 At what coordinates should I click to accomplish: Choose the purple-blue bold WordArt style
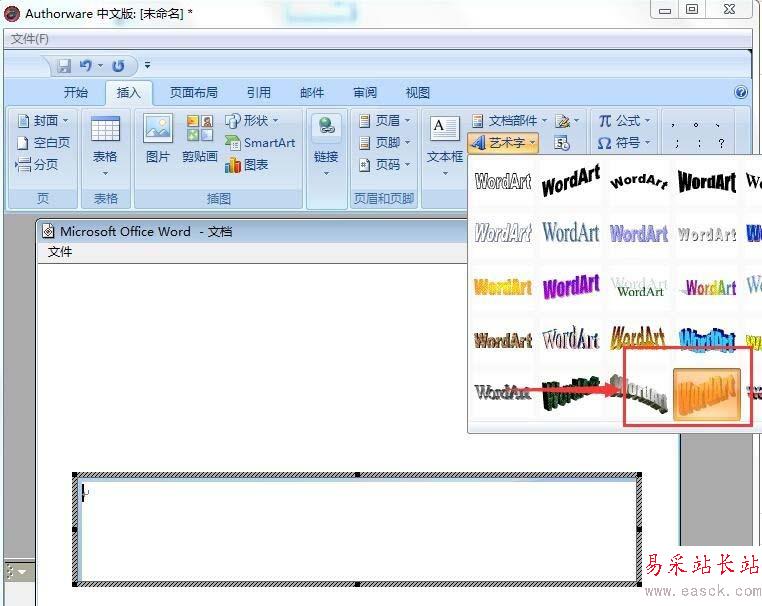tap(639, 234)
